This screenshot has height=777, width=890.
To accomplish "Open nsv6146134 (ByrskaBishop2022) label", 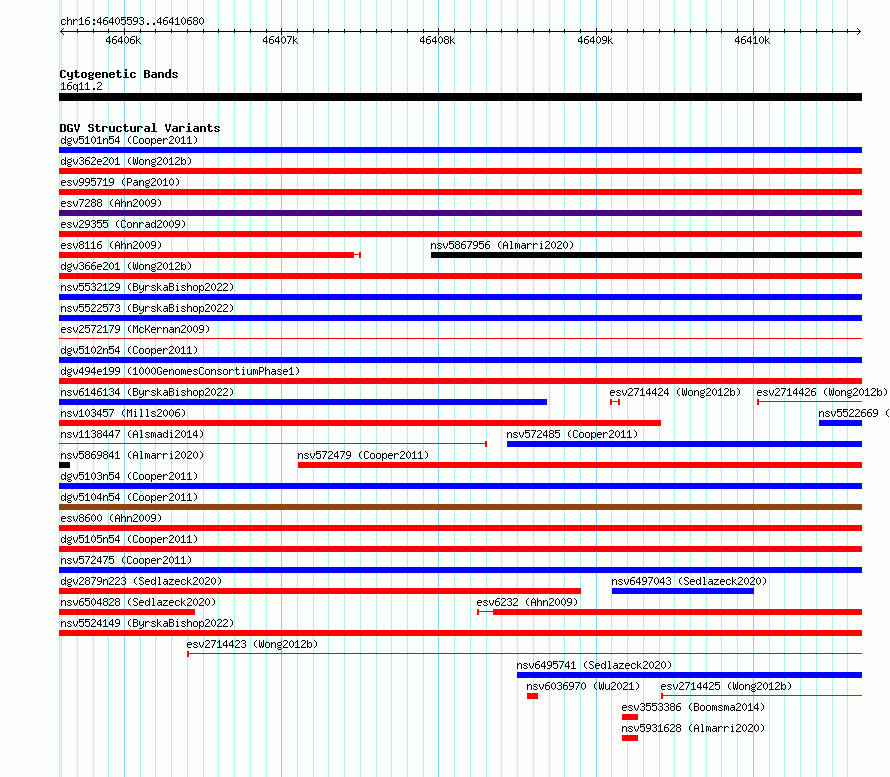I will pos(147,392).
